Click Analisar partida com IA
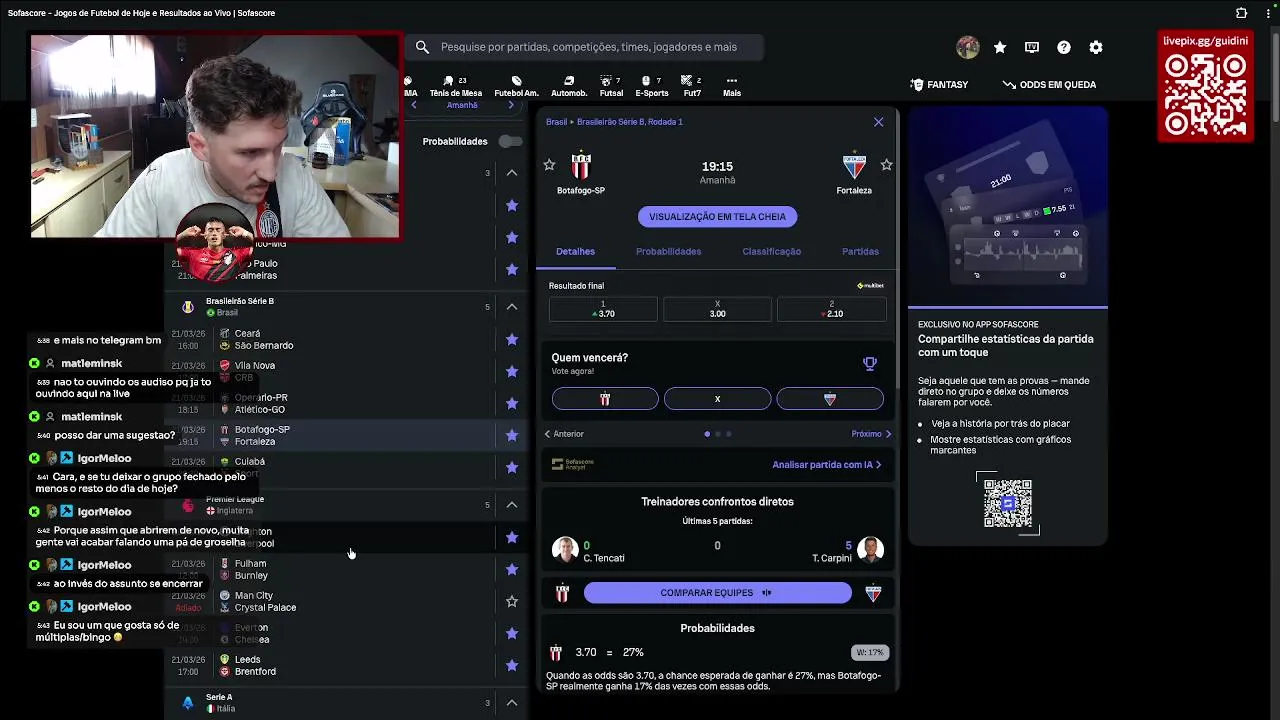This screenshot has width=1280, height=720. click(x=826, y=465)
